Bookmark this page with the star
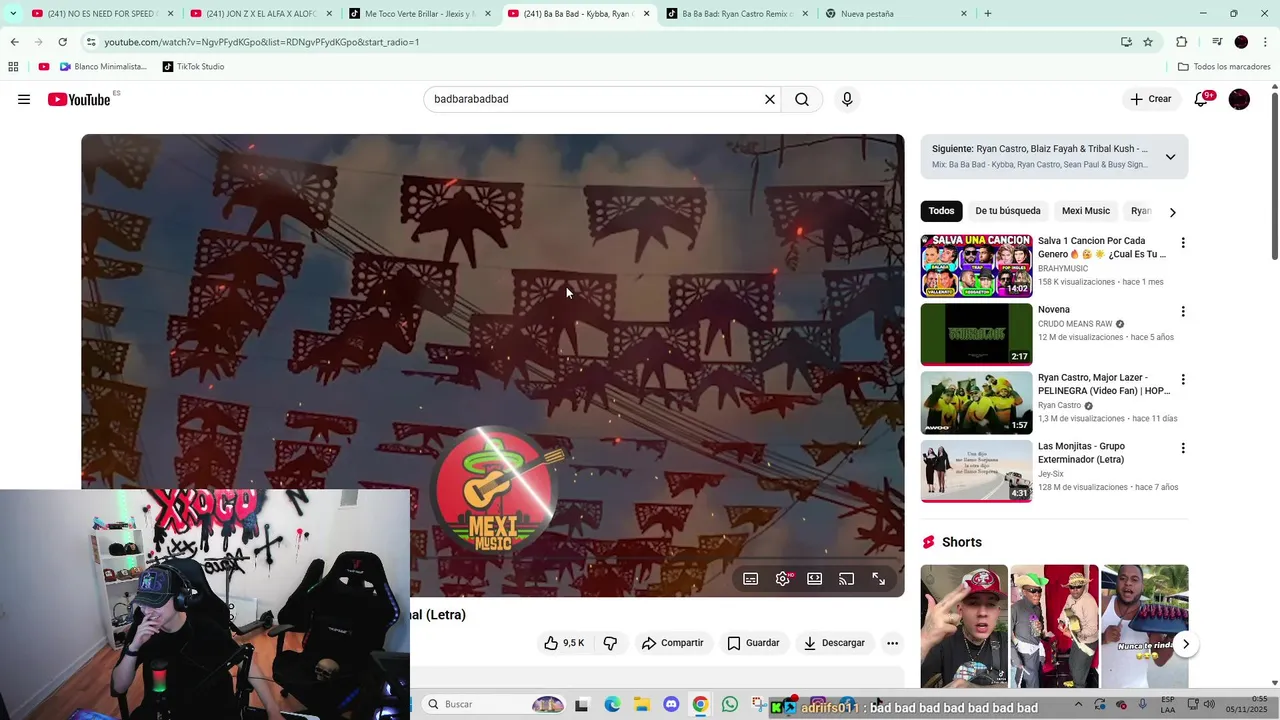Screen dimensions: 1280x720 (1148, 42)
